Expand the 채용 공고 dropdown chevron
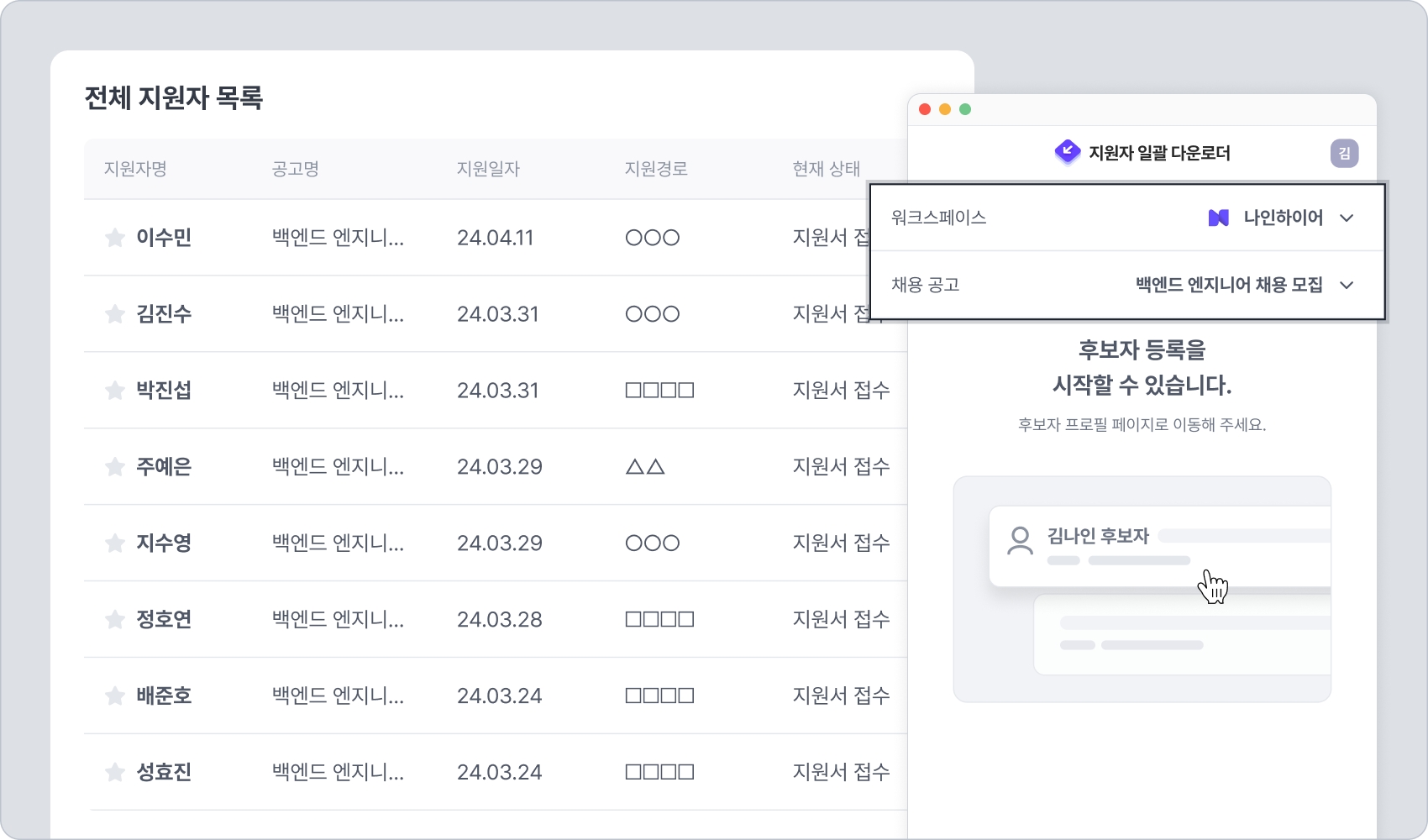This screenshot has height=840, width=1428. click(1347, 285)
